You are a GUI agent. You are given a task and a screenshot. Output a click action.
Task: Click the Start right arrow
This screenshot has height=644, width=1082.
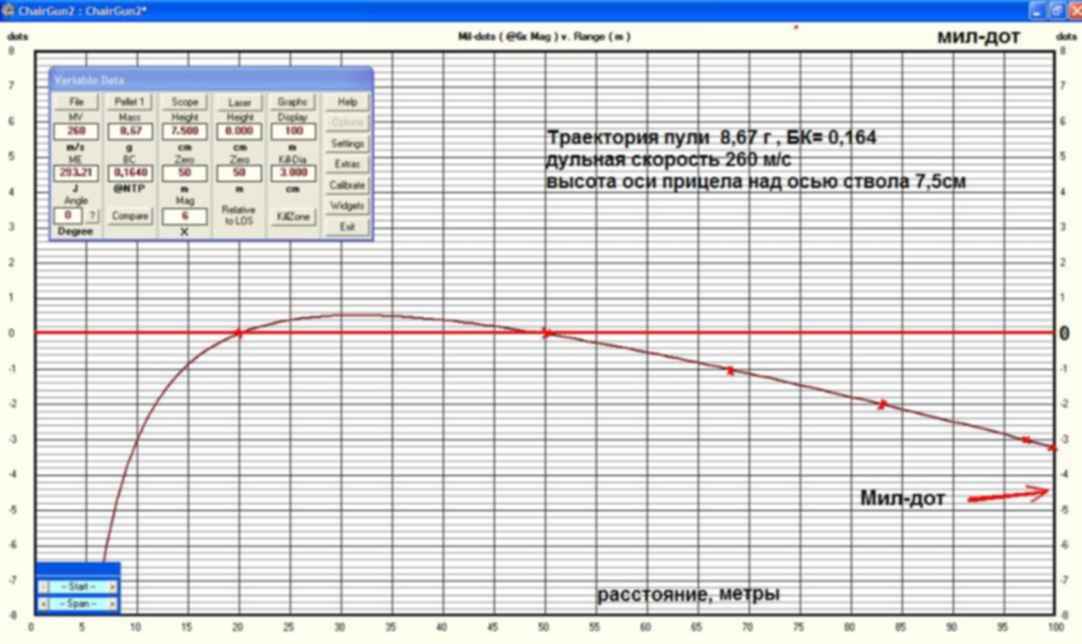(113, 587)
